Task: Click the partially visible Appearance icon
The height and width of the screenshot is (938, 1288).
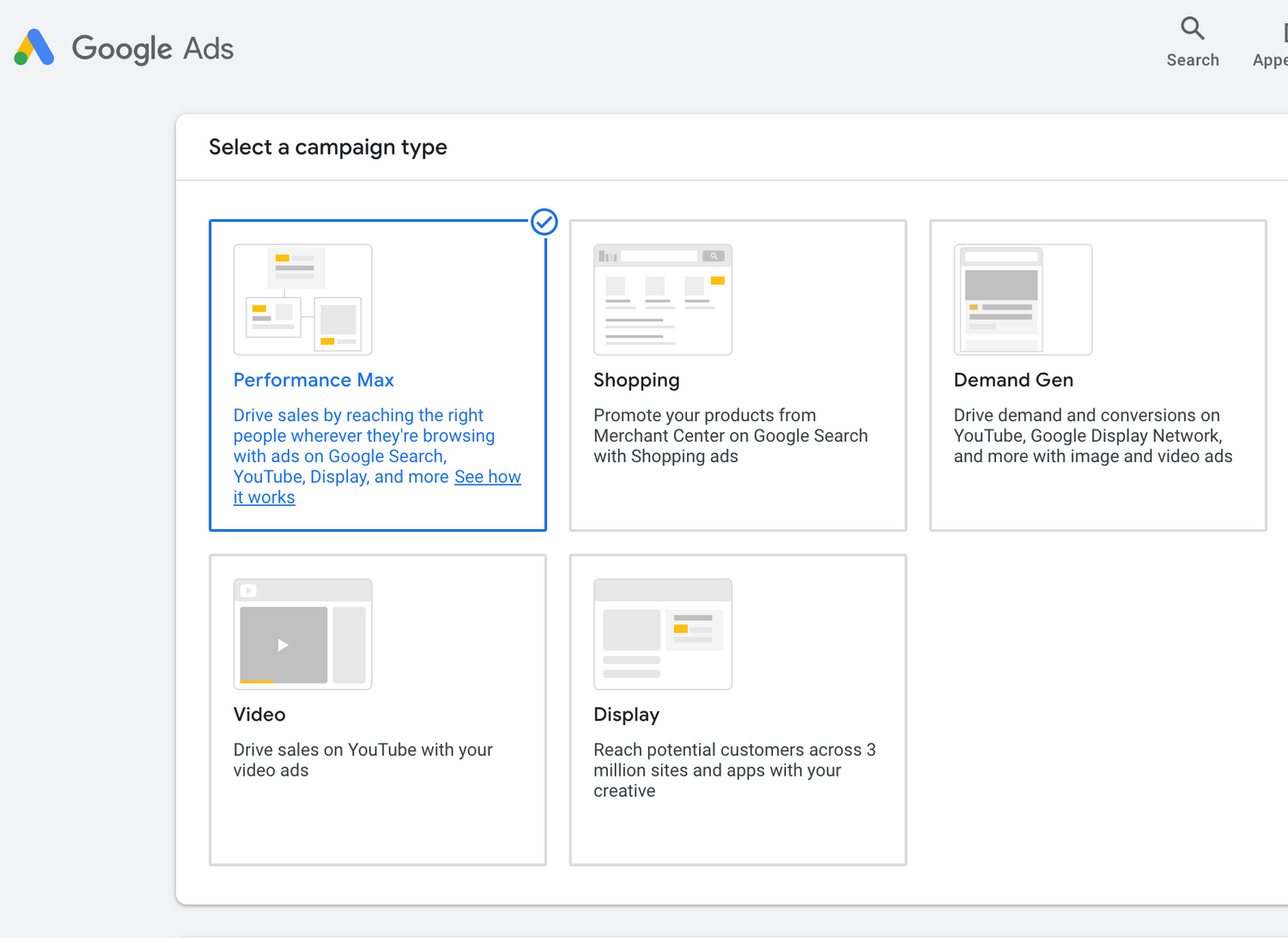Action: point(1283,33)
